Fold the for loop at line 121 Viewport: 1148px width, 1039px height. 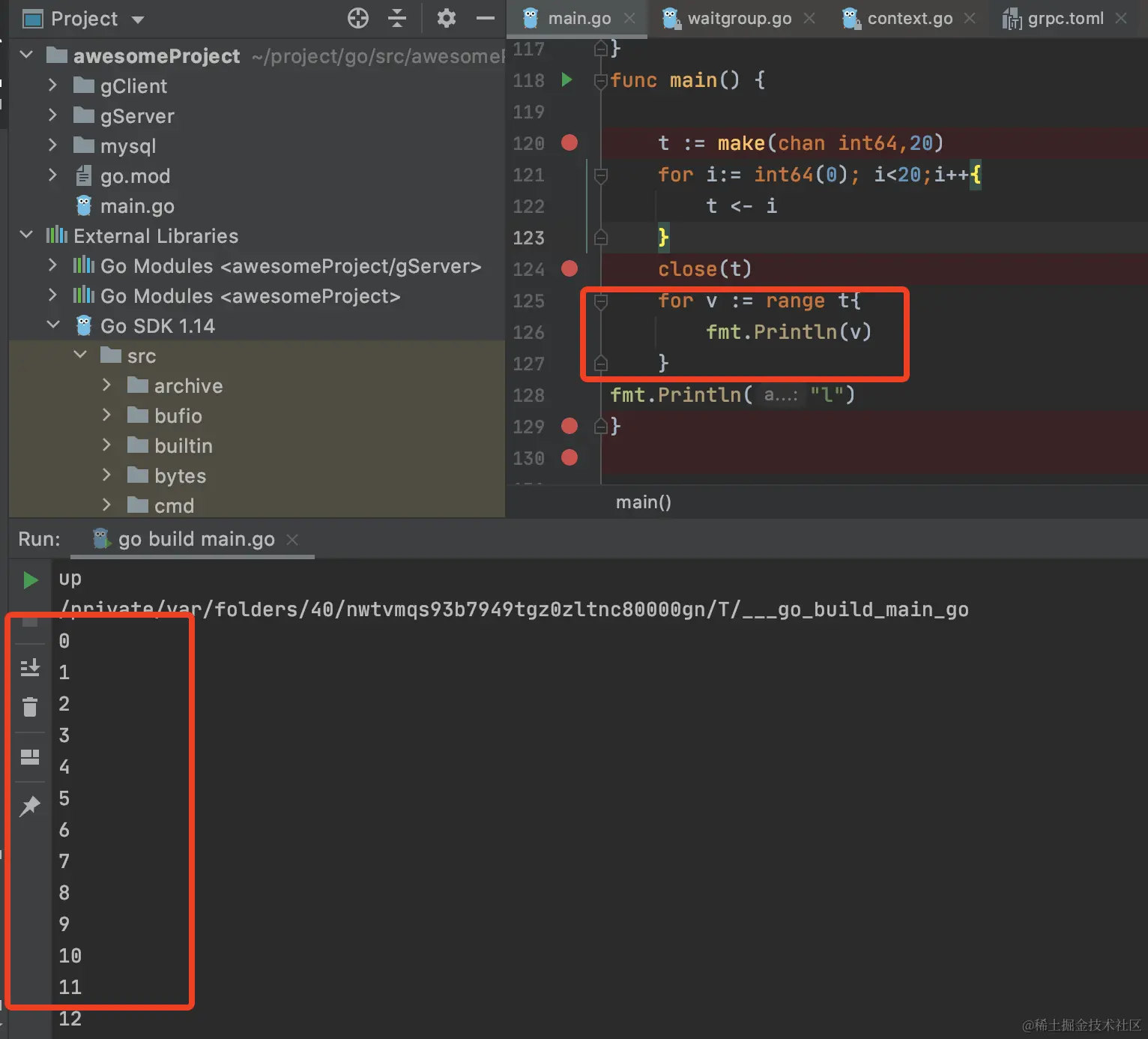tap(600, 175)
